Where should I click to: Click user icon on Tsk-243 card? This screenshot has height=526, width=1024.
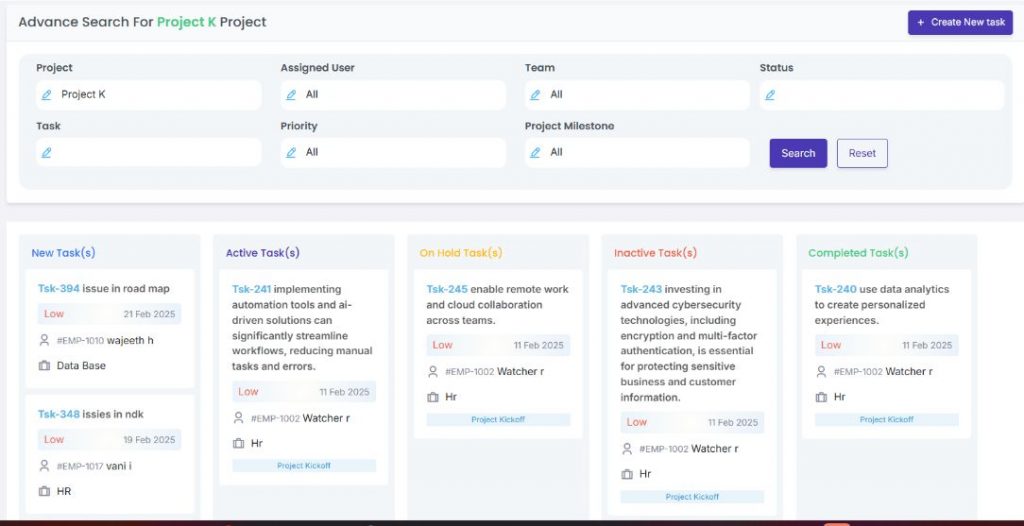(x=627, y=448)
